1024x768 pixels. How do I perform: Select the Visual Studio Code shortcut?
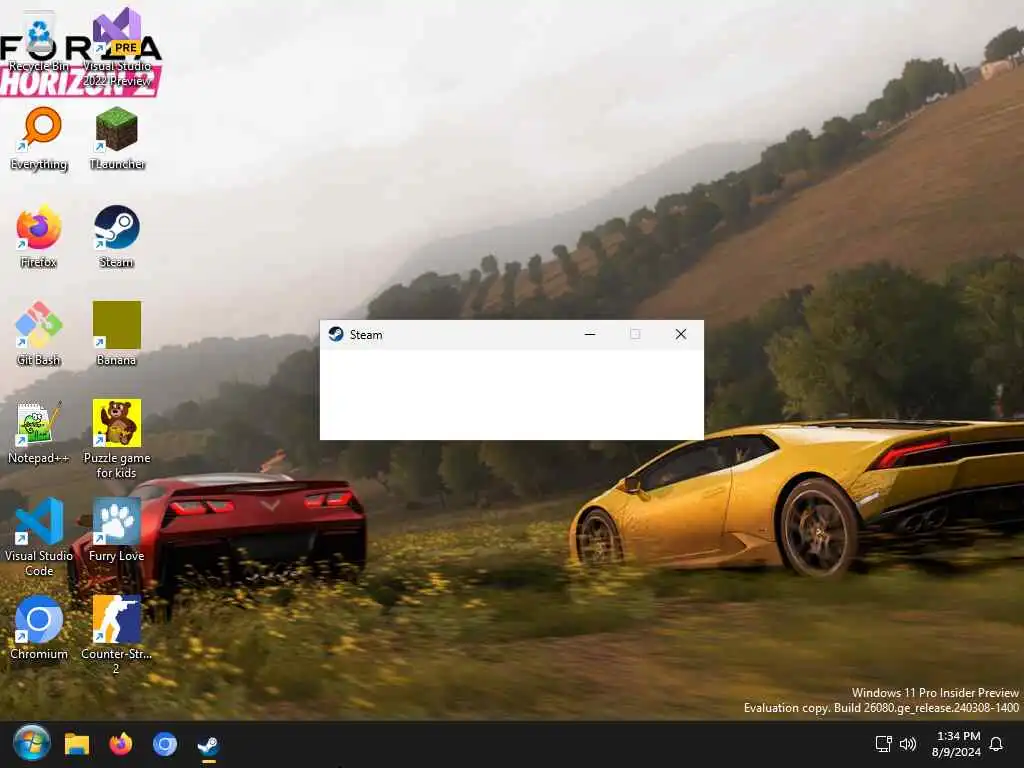[x=39, y=537]
